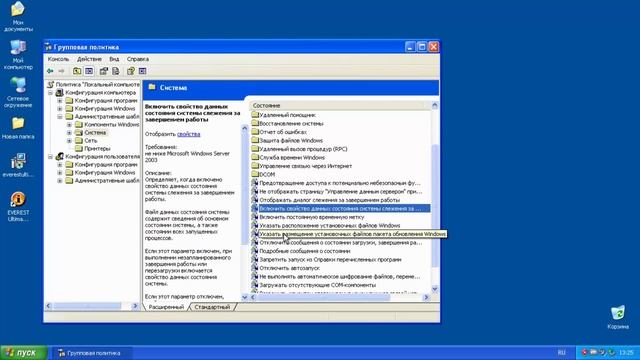Select the everestult... desktop icon
Screen dimensions: 640x360
[x=18, y=165]
